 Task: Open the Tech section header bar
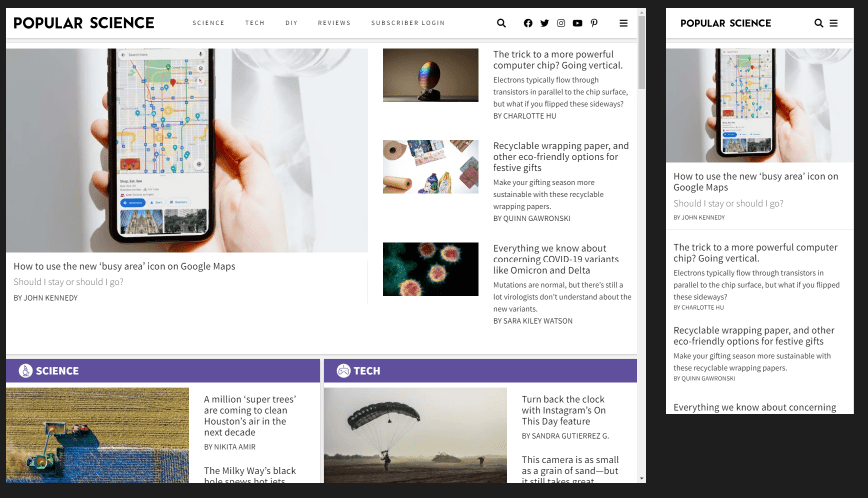coord(480,371)
